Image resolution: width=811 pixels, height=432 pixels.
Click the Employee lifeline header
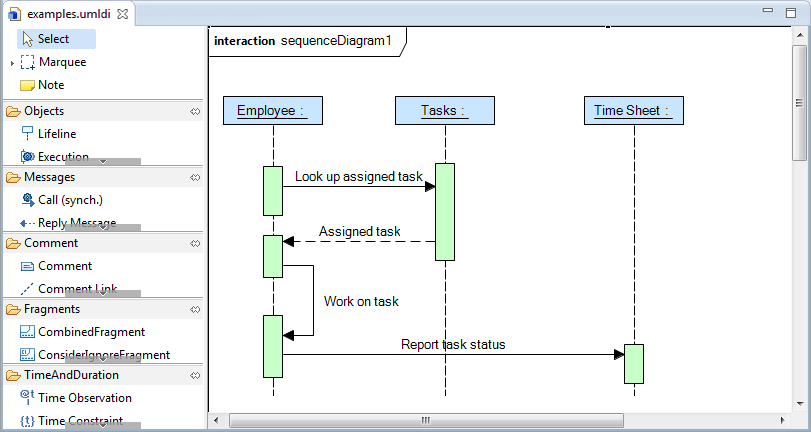click(x=272, y=111)
